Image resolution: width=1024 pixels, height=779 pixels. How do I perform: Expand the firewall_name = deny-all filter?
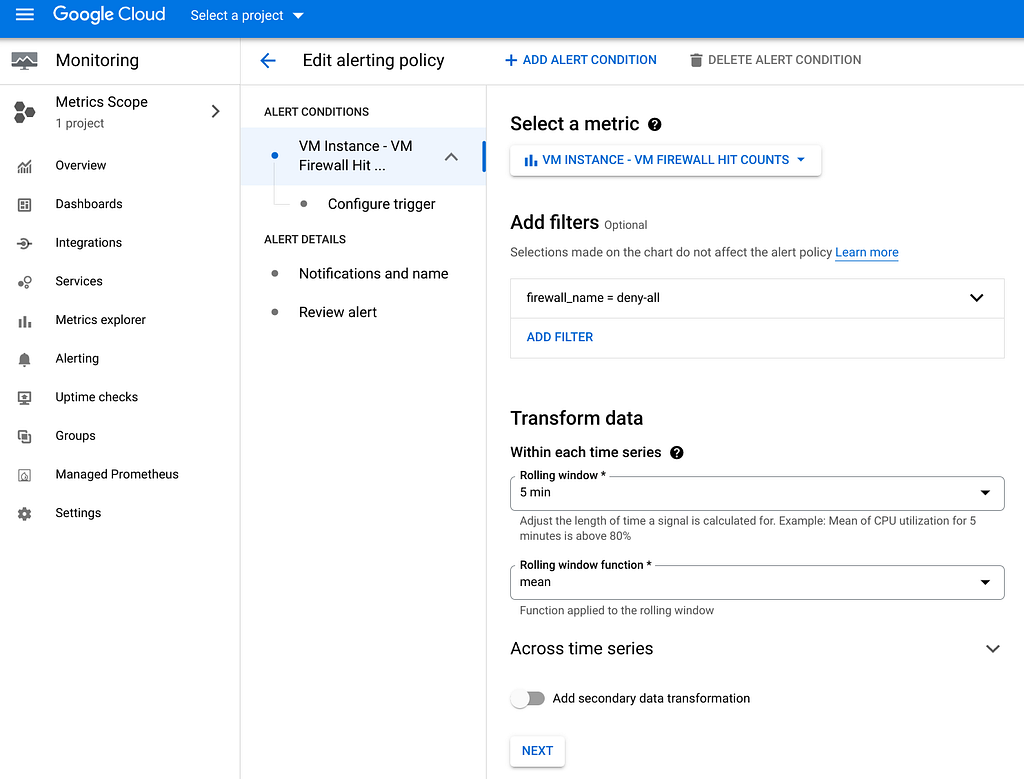pos(976,298)
